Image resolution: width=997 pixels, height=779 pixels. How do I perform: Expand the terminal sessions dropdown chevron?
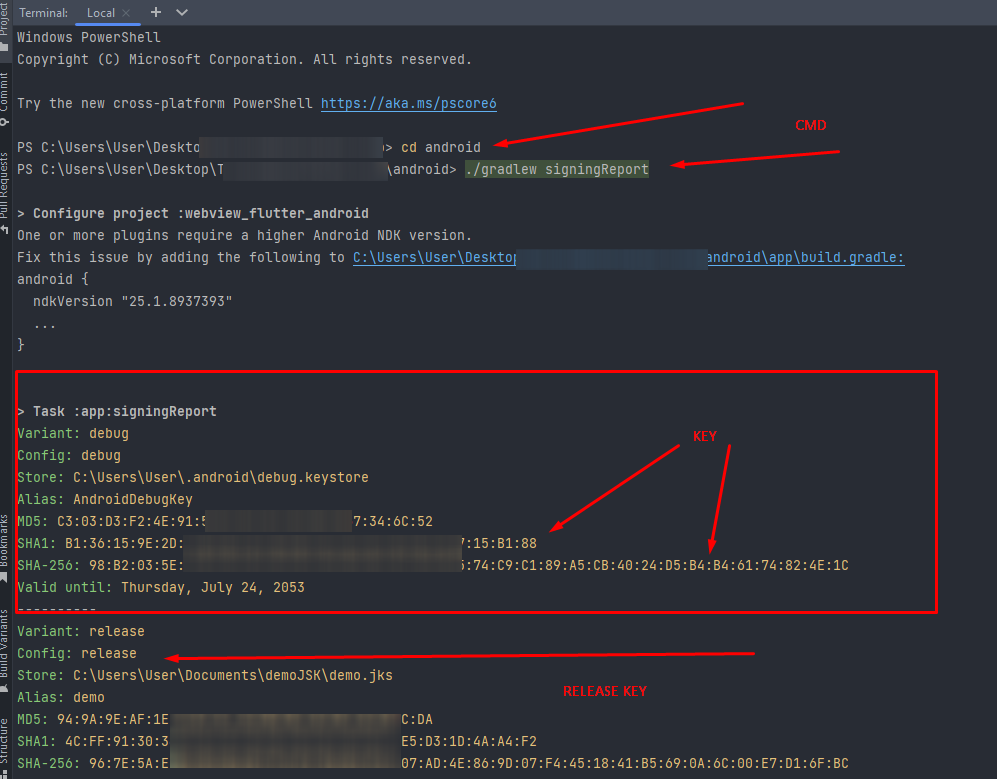coord(181,13)
